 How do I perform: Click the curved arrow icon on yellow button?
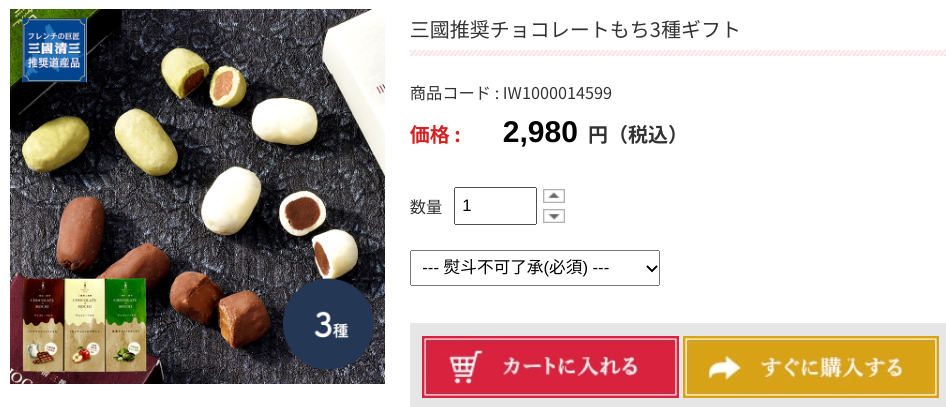(x=724, y=367)
